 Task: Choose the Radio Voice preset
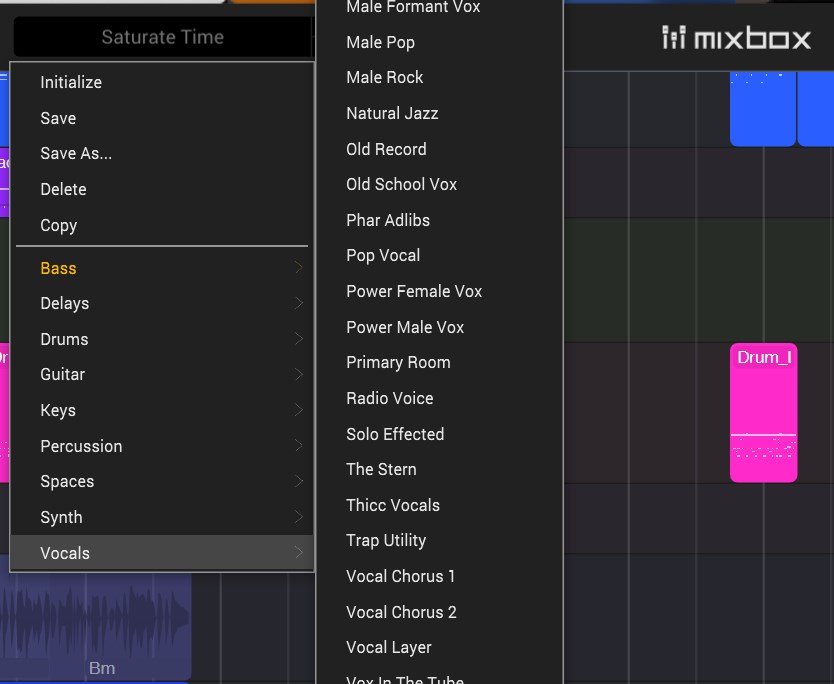pos(389,398)
